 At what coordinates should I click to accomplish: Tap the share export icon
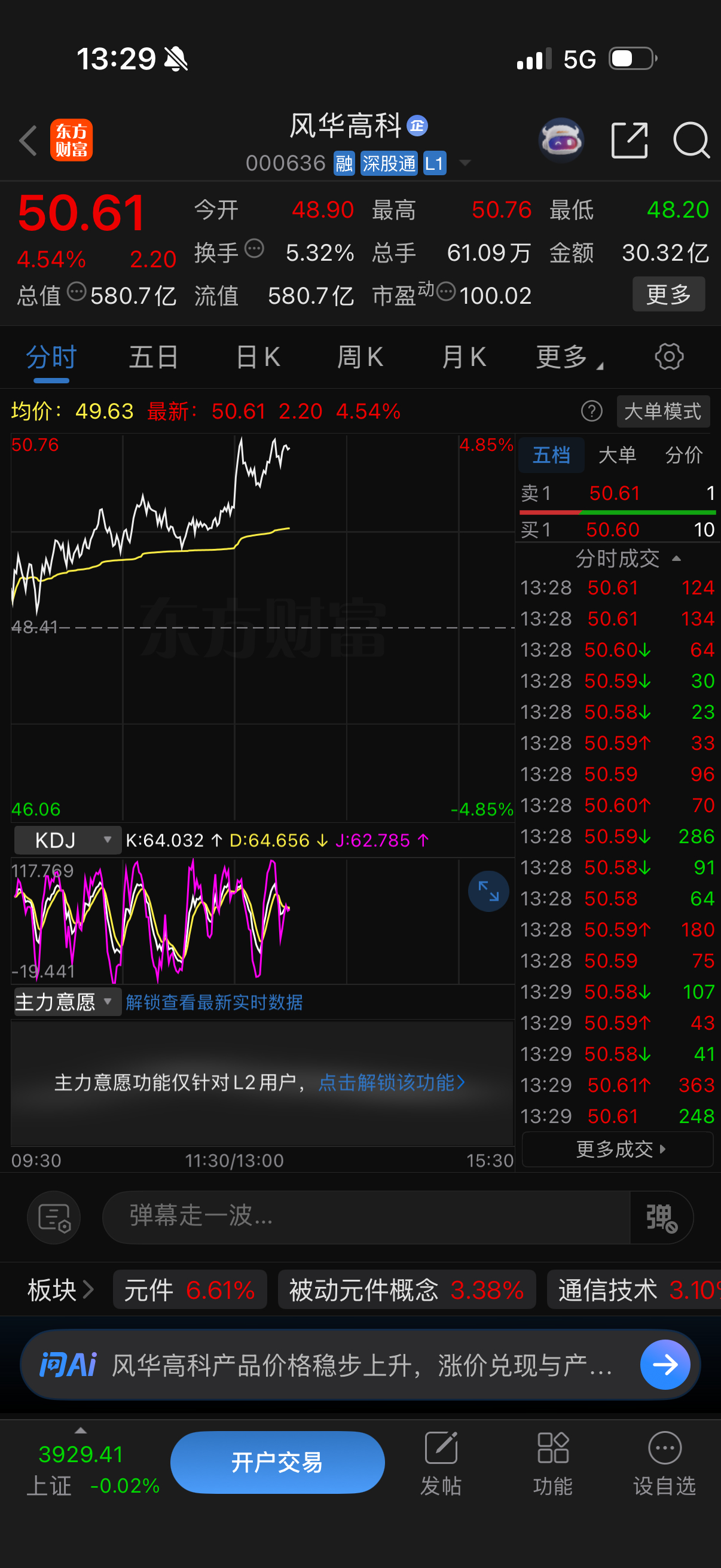pyautogui.click(x=628, y=140)
